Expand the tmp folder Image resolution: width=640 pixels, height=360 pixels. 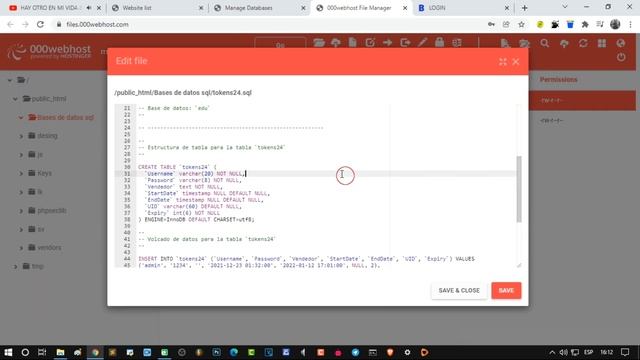16,267
